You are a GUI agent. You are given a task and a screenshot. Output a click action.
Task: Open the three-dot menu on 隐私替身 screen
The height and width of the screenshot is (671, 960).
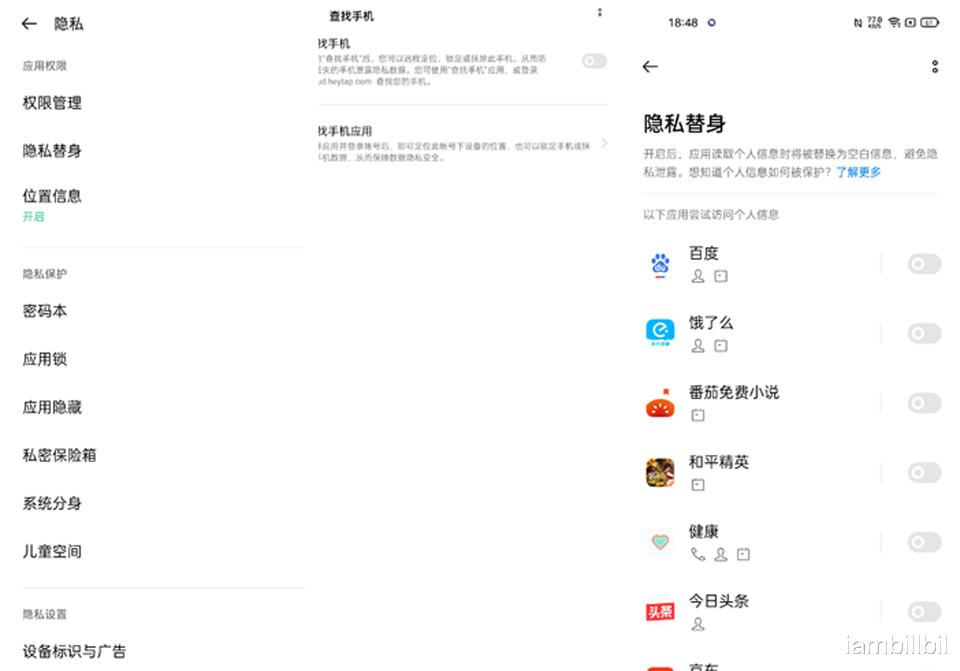934,66
